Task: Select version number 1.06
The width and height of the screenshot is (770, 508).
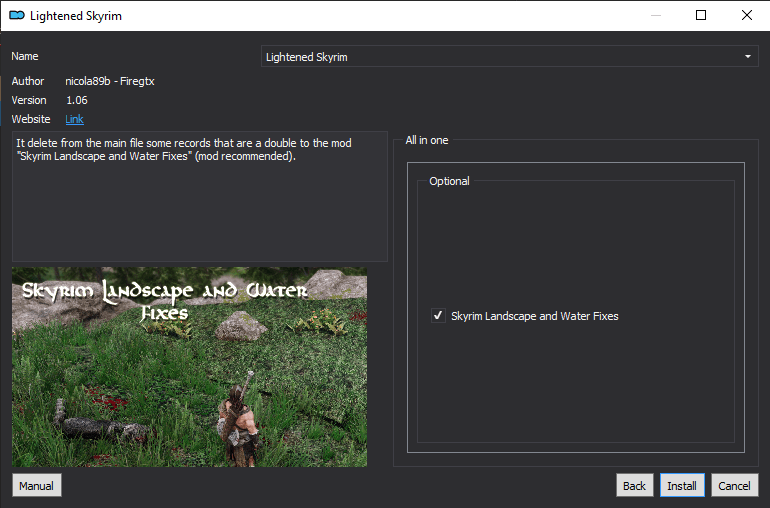Action: [x=77, y=100]
